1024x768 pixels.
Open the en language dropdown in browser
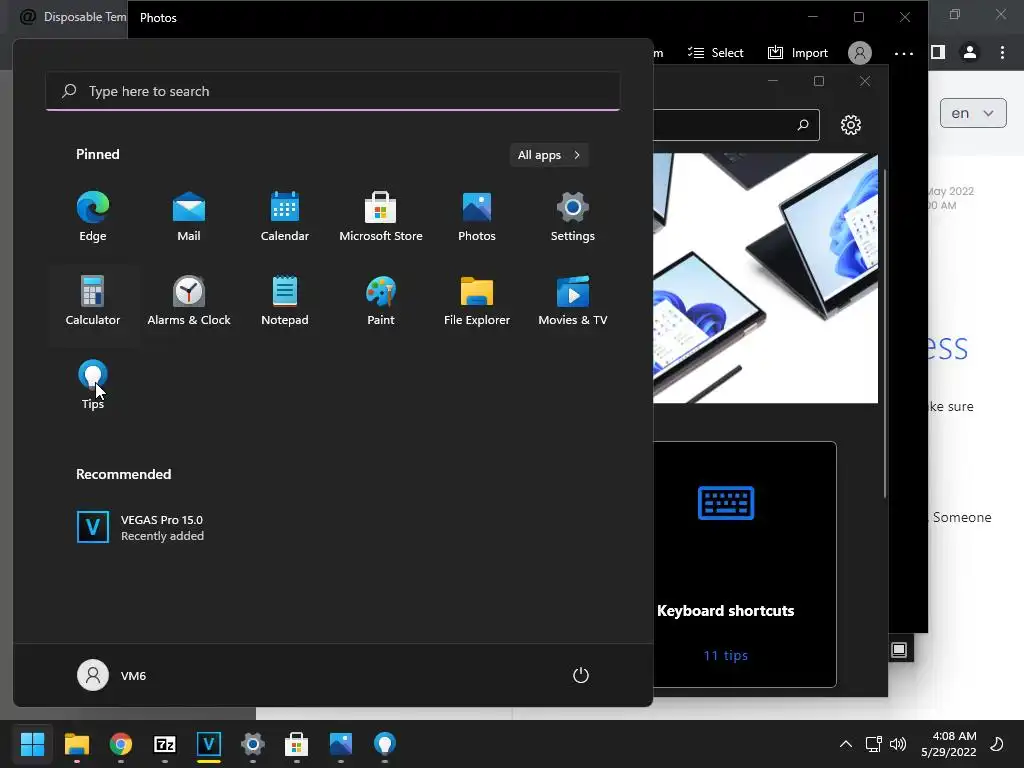tap(973, 113)
